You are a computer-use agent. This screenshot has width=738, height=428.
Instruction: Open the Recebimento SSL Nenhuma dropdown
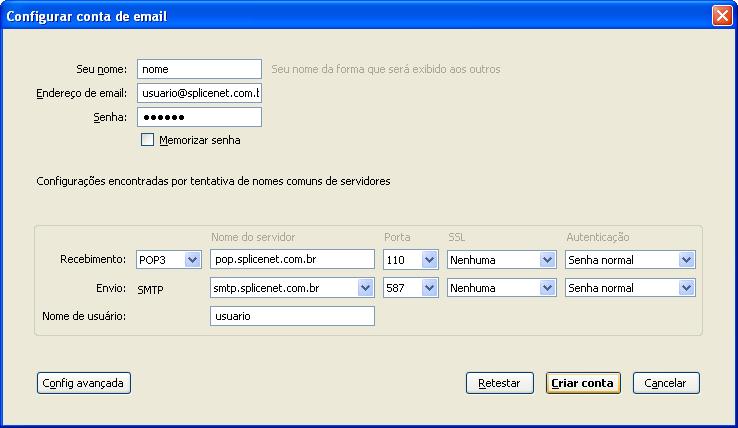[501, 259]
